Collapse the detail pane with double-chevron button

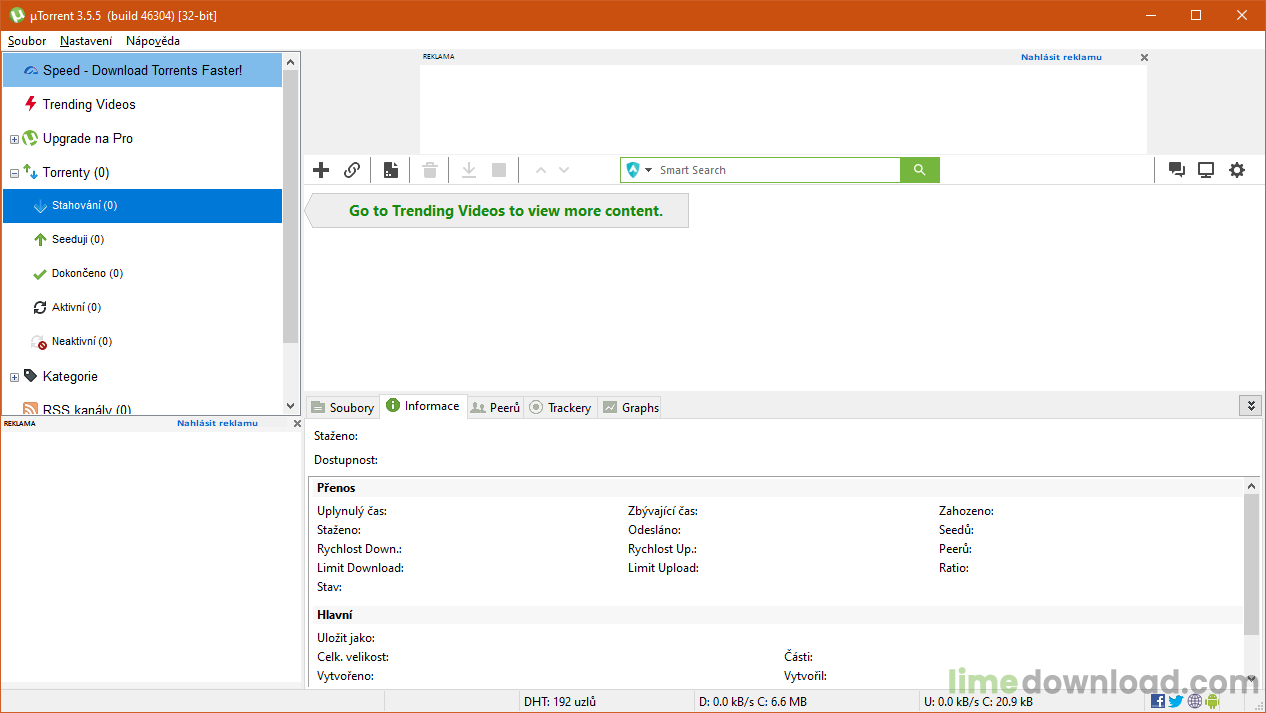1250,405
